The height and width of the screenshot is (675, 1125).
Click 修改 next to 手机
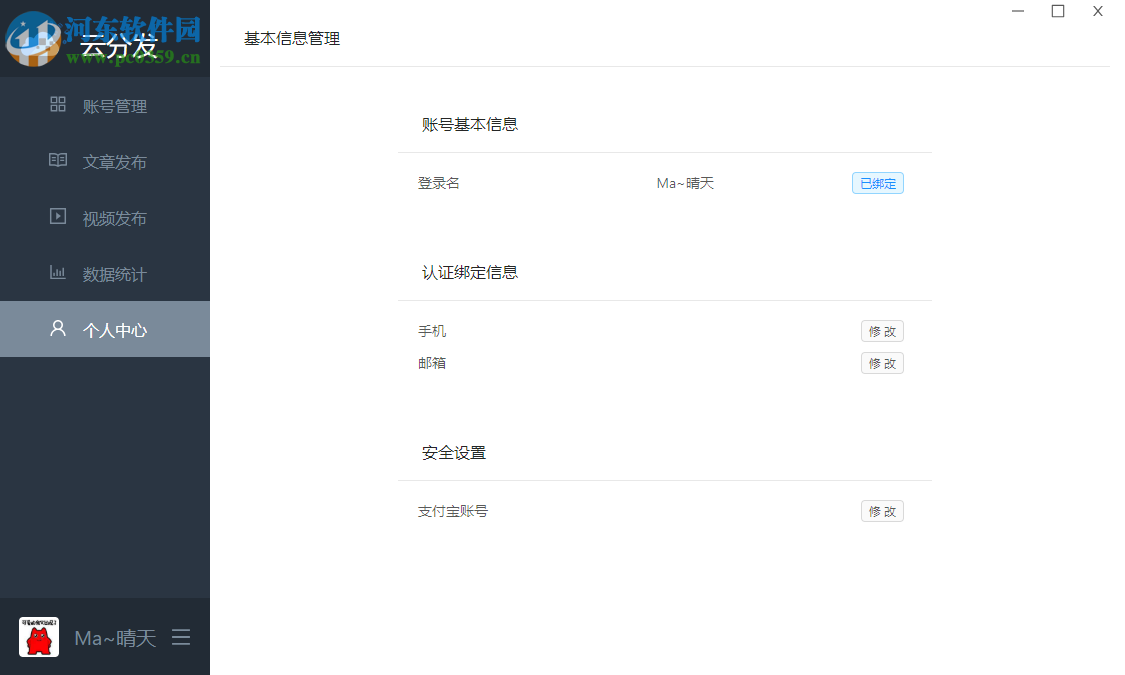click(882, 331)
